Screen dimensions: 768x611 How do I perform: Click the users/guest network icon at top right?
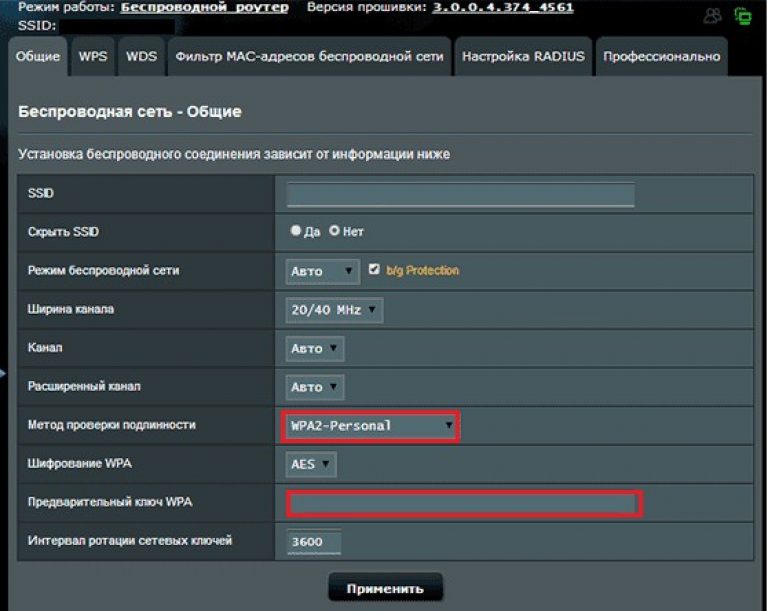tap(712, 15)
